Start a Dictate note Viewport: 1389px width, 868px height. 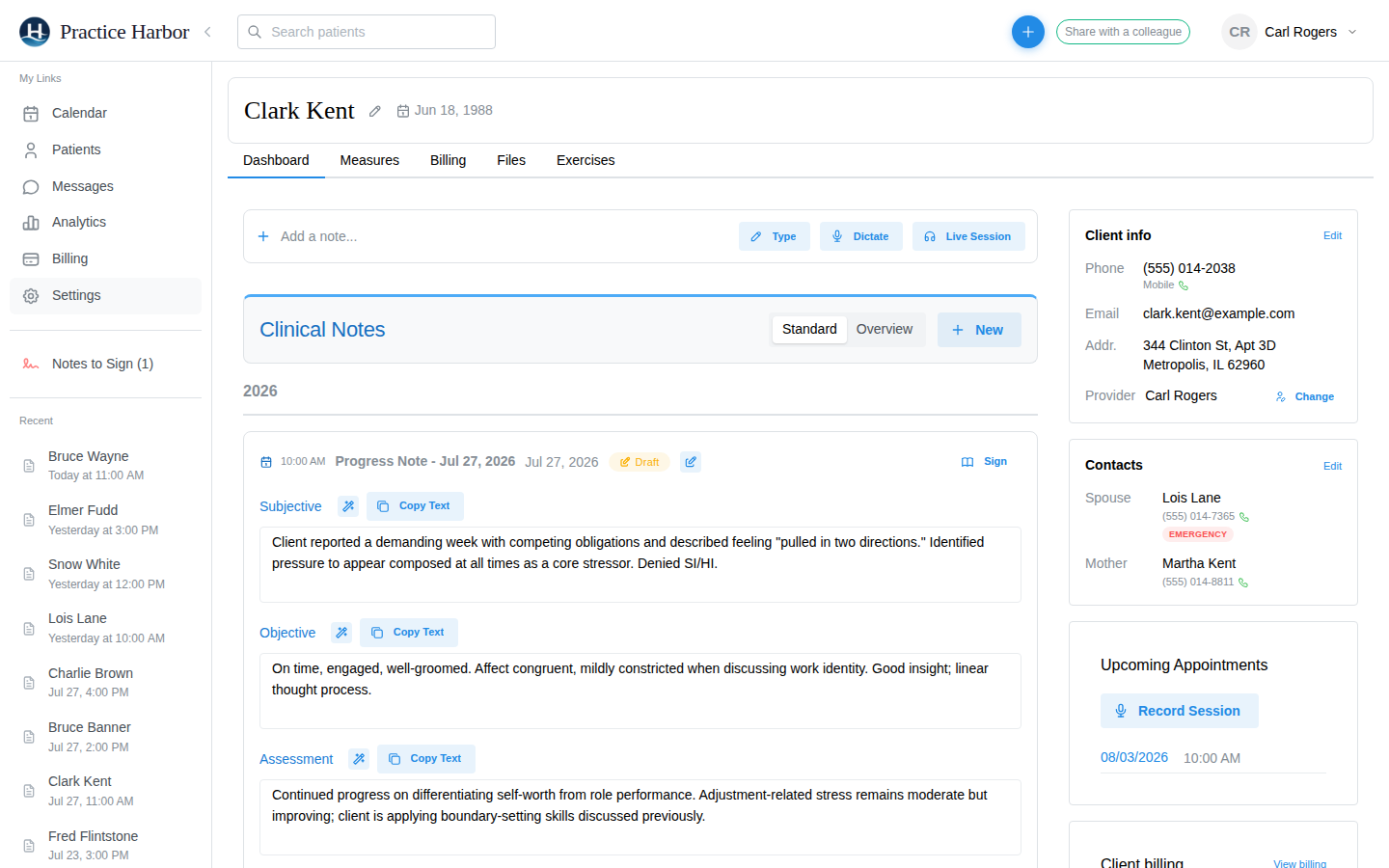coord(861,236)
